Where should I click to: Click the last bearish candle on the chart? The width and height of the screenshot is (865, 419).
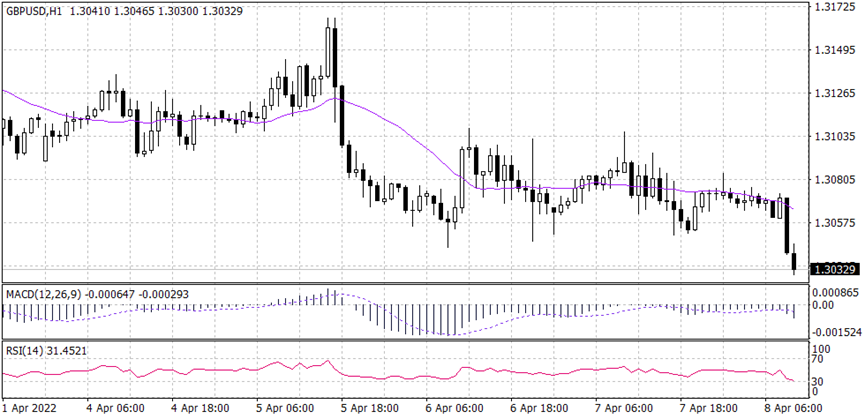pyautogui.click(x=794, y=258)
